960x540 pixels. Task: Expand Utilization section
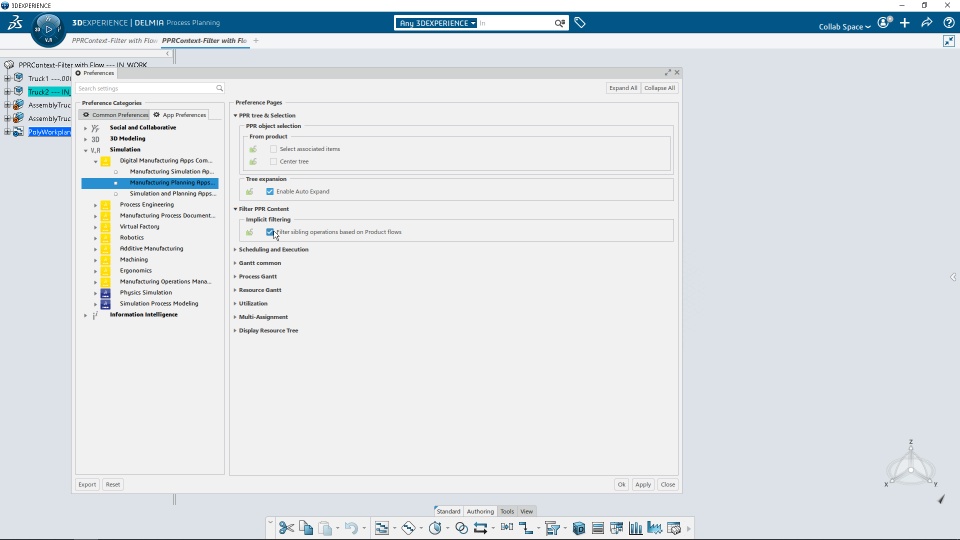(235, 304)
